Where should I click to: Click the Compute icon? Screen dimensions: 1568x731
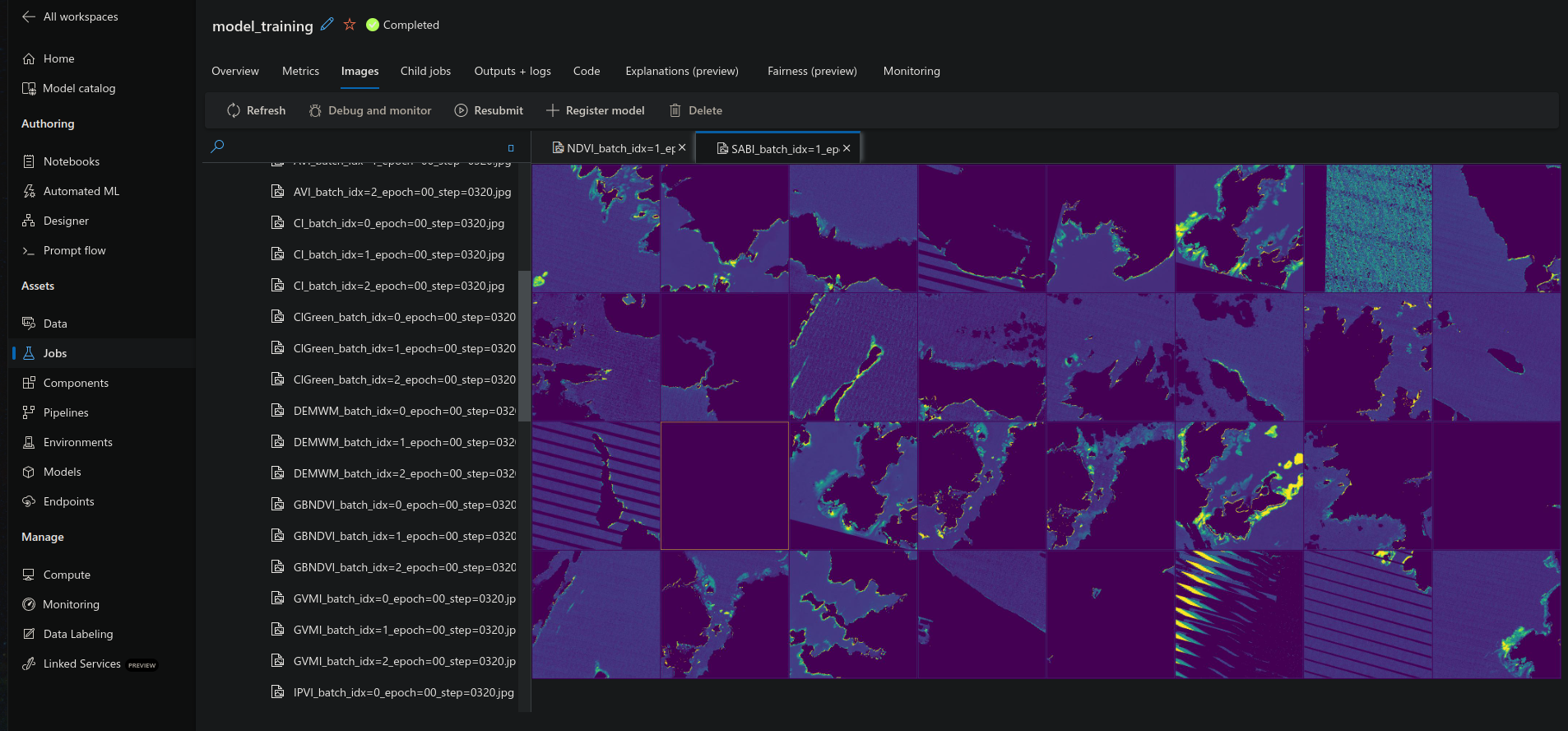point(29,575)
